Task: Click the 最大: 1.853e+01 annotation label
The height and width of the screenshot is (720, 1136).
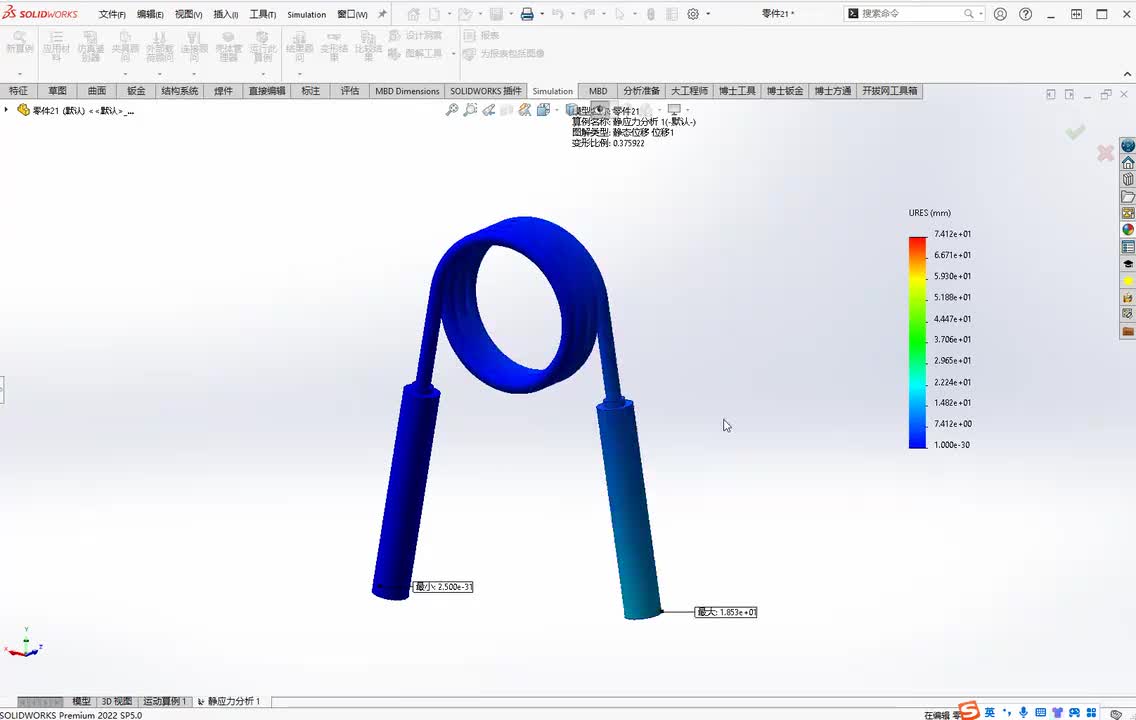Action: point(726,612)
